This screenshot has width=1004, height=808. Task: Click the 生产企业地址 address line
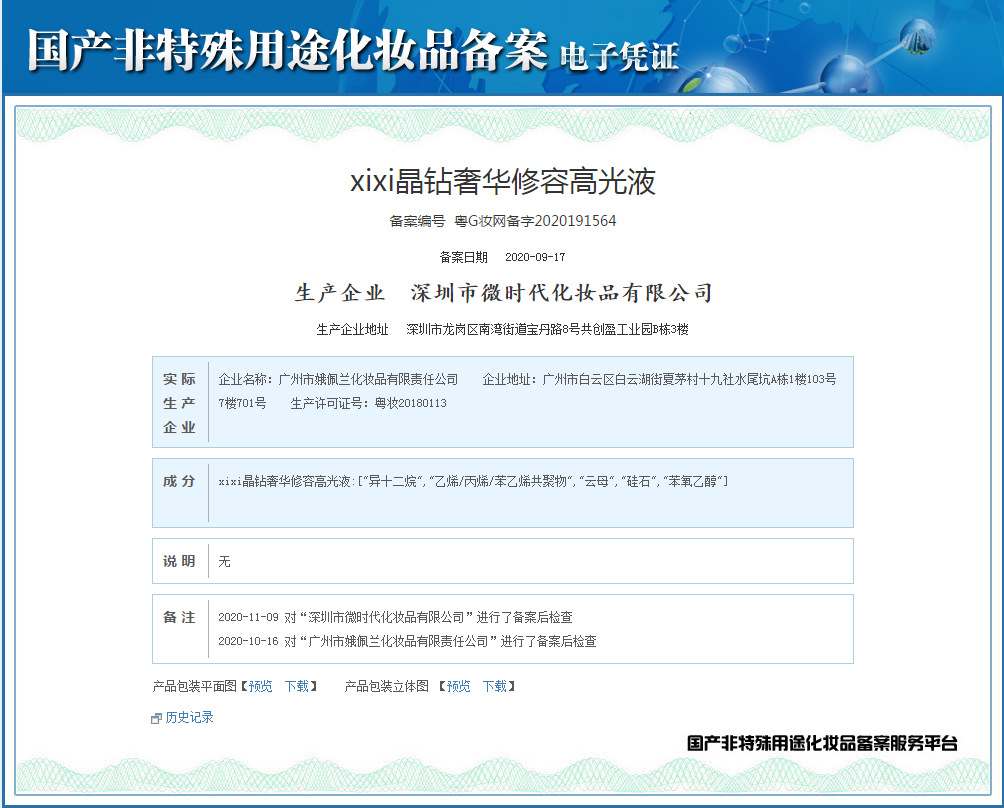coord(503,329)
